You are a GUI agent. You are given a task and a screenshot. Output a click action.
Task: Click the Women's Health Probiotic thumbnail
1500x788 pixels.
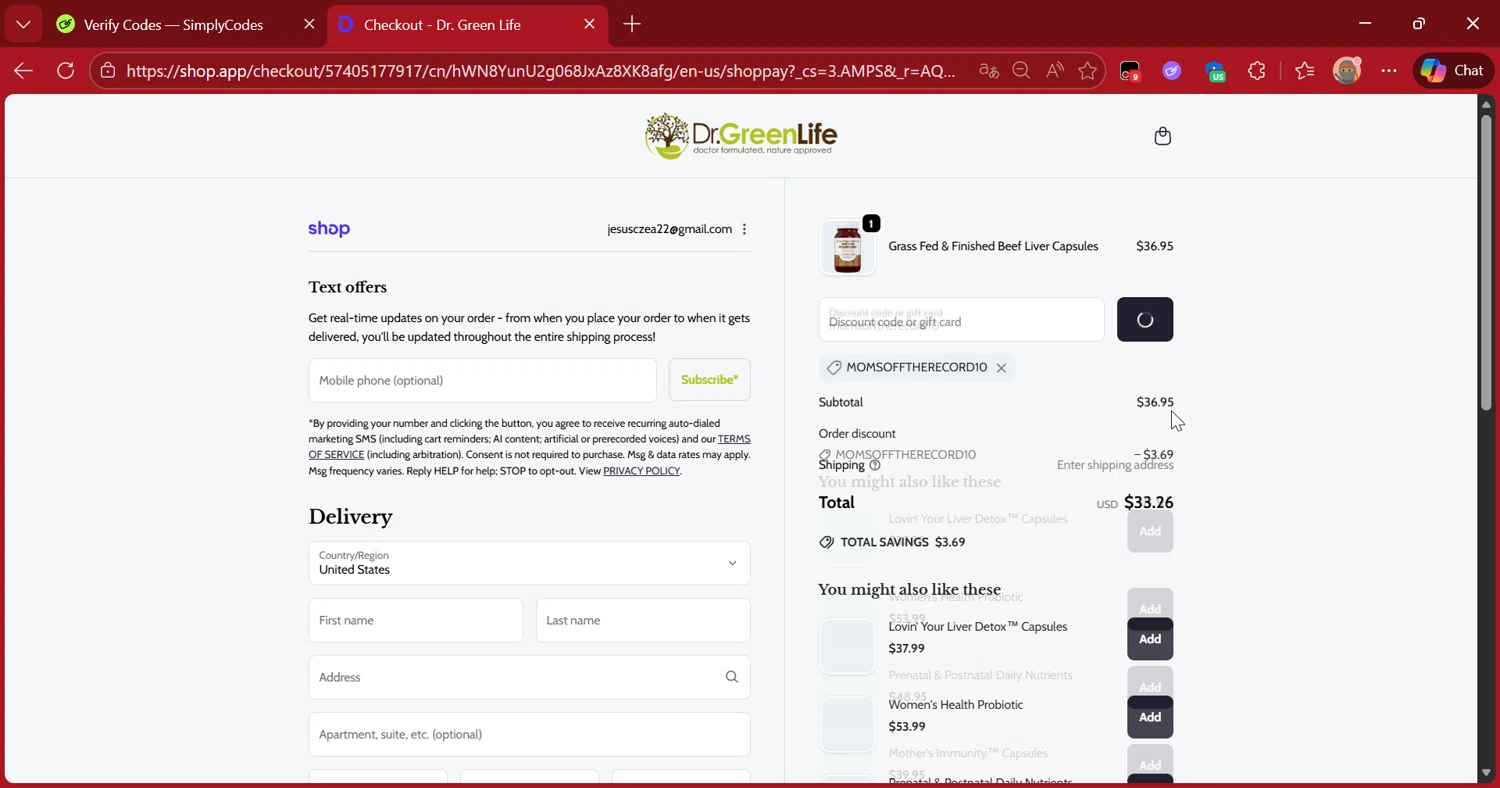[x=847, y=724]
